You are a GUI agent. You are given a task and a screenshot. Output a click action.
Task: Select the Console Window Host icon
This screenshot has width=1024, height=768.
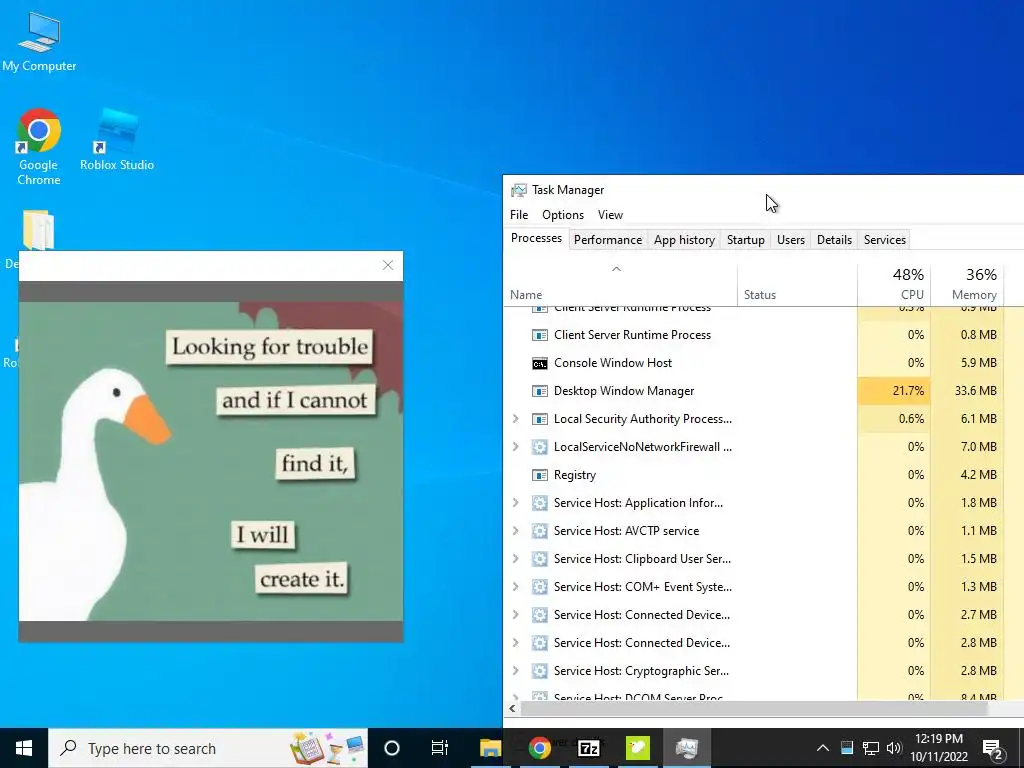click(539, 363)
